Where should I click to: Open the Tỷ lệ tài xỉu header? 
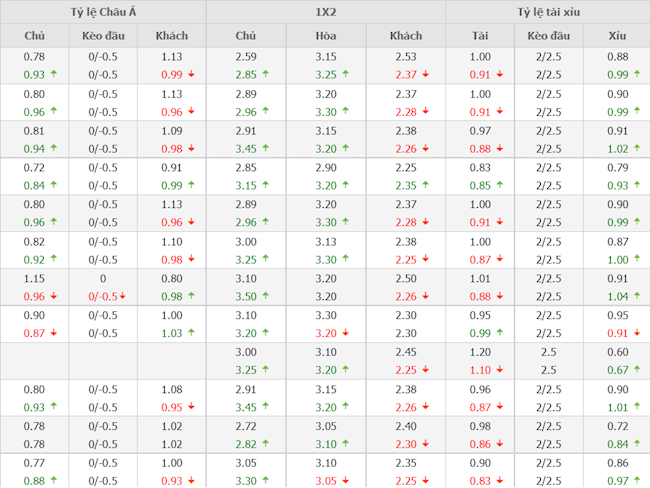point(548,12)
